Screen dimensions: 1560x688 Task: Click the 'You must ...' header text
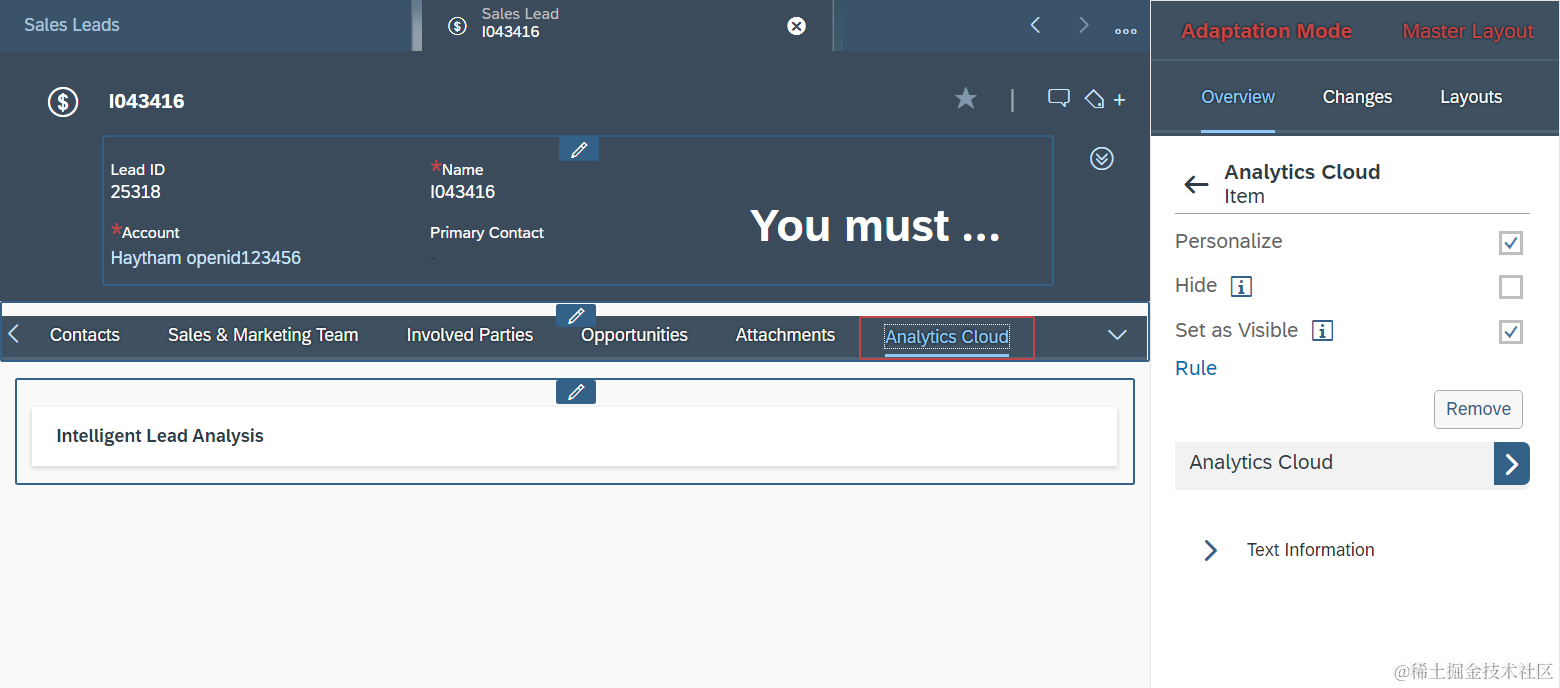click(875, 226)
